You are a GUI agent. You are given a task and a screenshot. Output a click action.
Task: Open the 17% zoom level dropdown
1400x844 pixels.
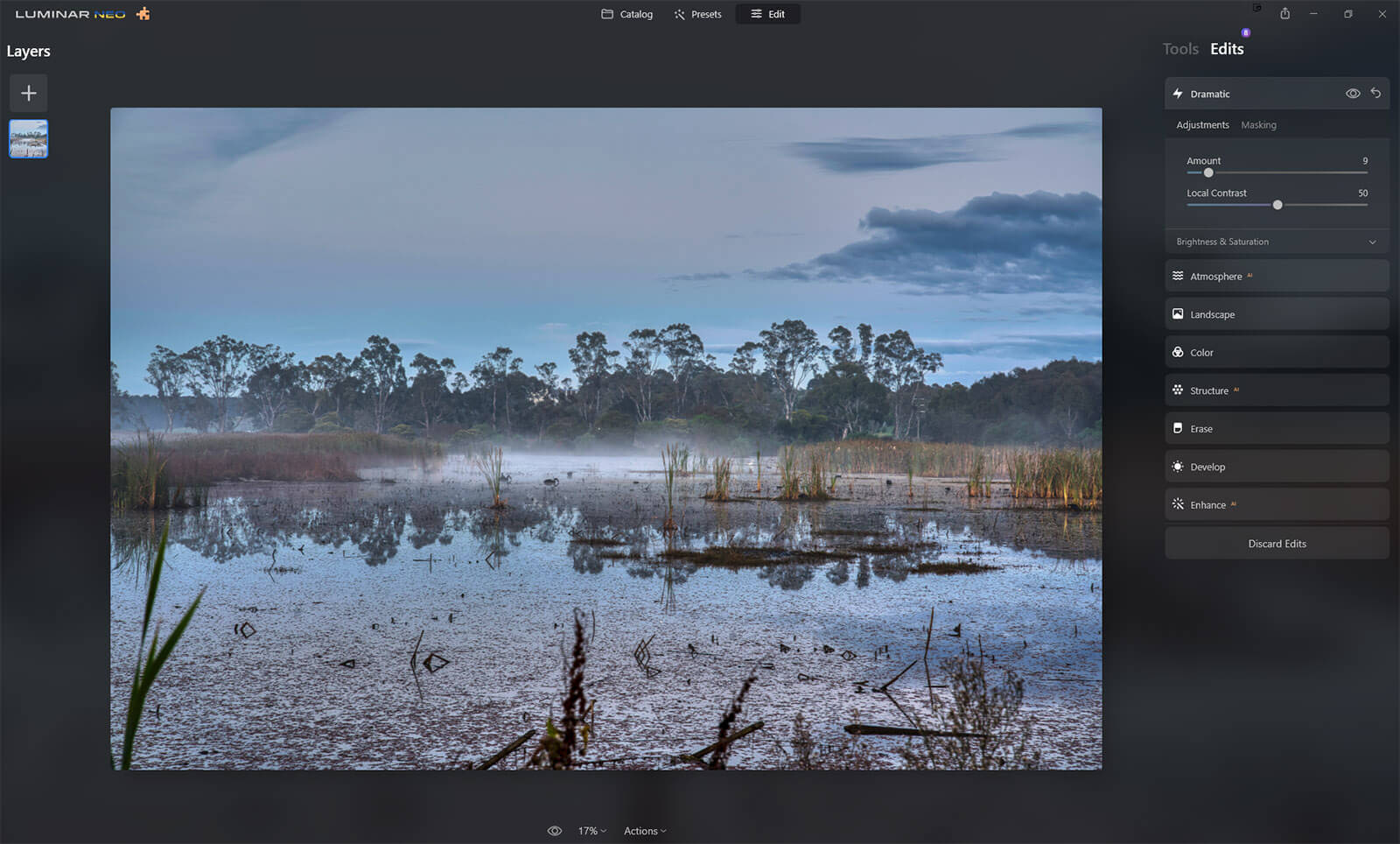tap(591, 831)
